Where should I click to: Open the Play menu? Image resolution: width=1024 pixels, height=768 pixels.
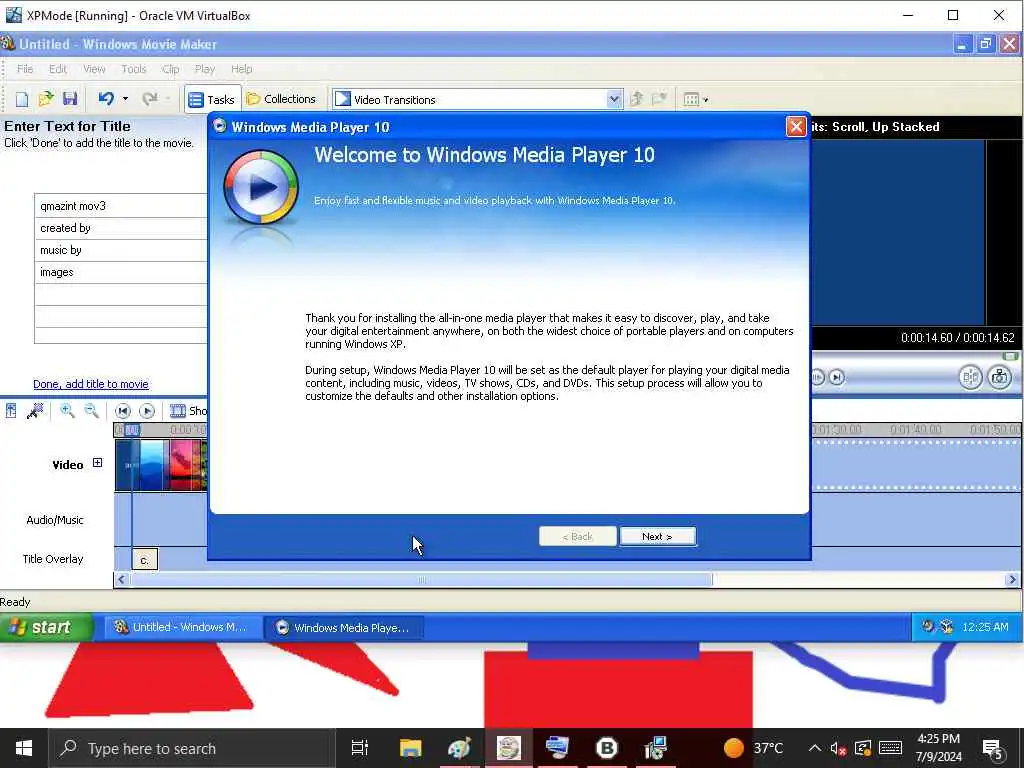pos(204,69)
